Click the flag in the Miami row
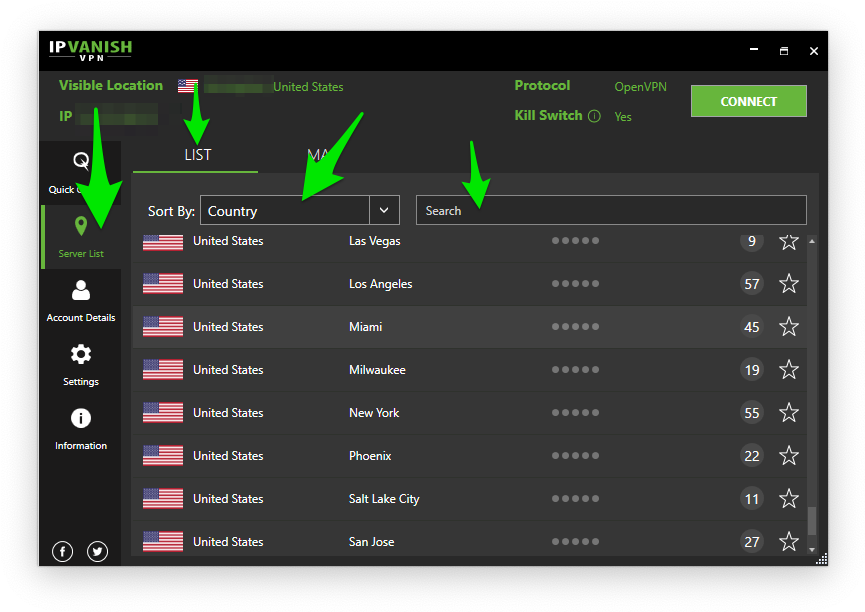This screenshot has width=865, height=612. coord(163,327)
